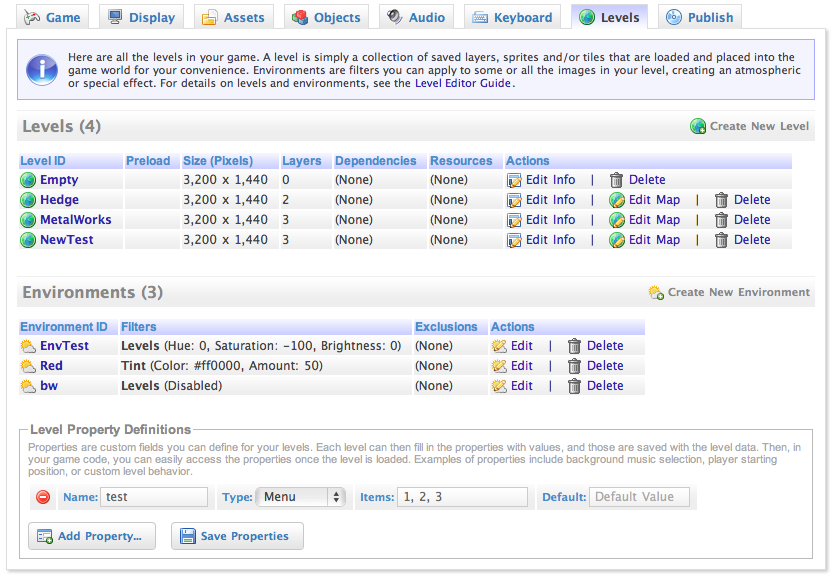Viewport: 836px width, 579px height.
Task: Click the globe icon next to NewTest
Action: point(28,240)
